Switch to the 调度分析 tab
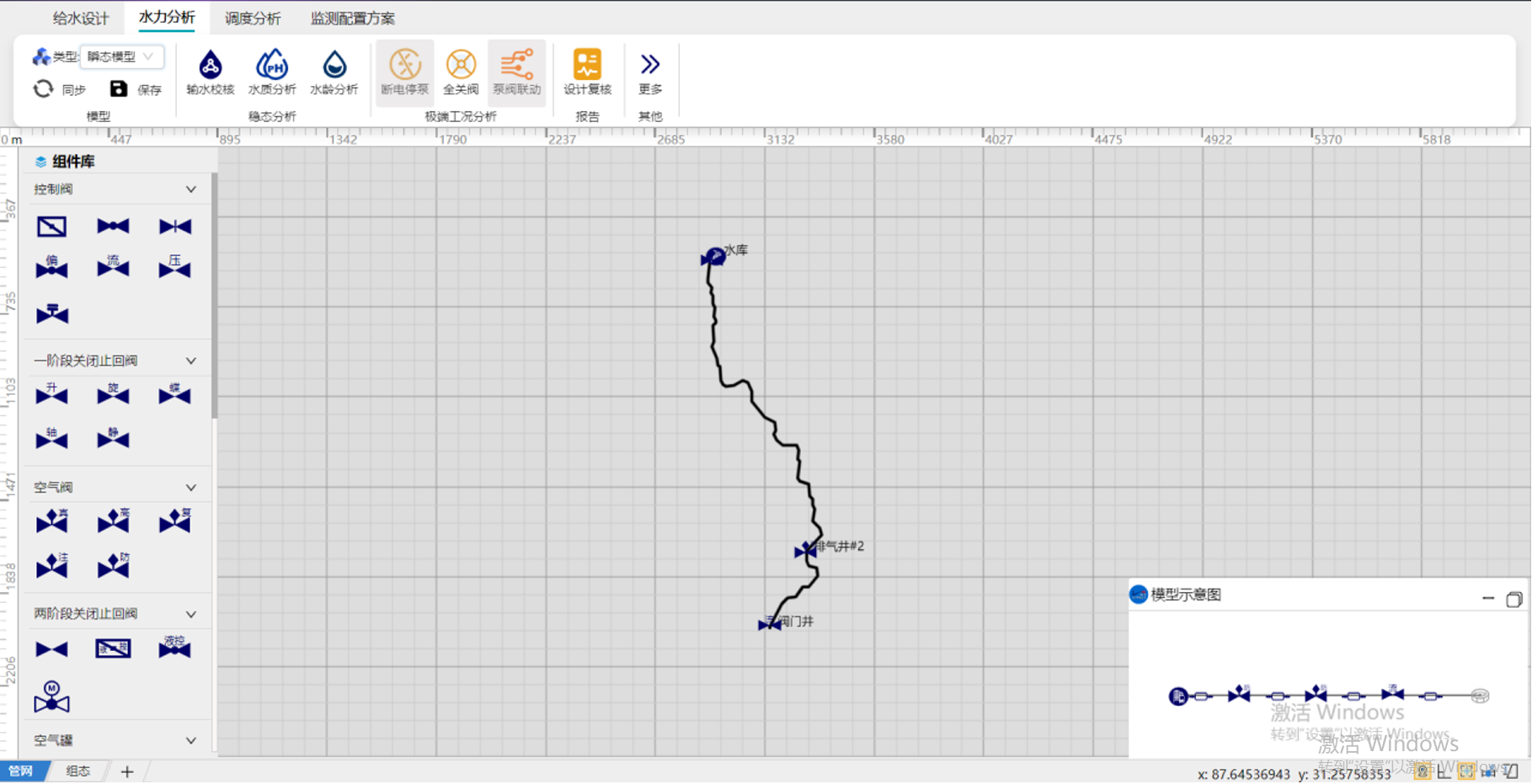The width and height of the screenshot is (1532, 784). [x=253, y=18]
